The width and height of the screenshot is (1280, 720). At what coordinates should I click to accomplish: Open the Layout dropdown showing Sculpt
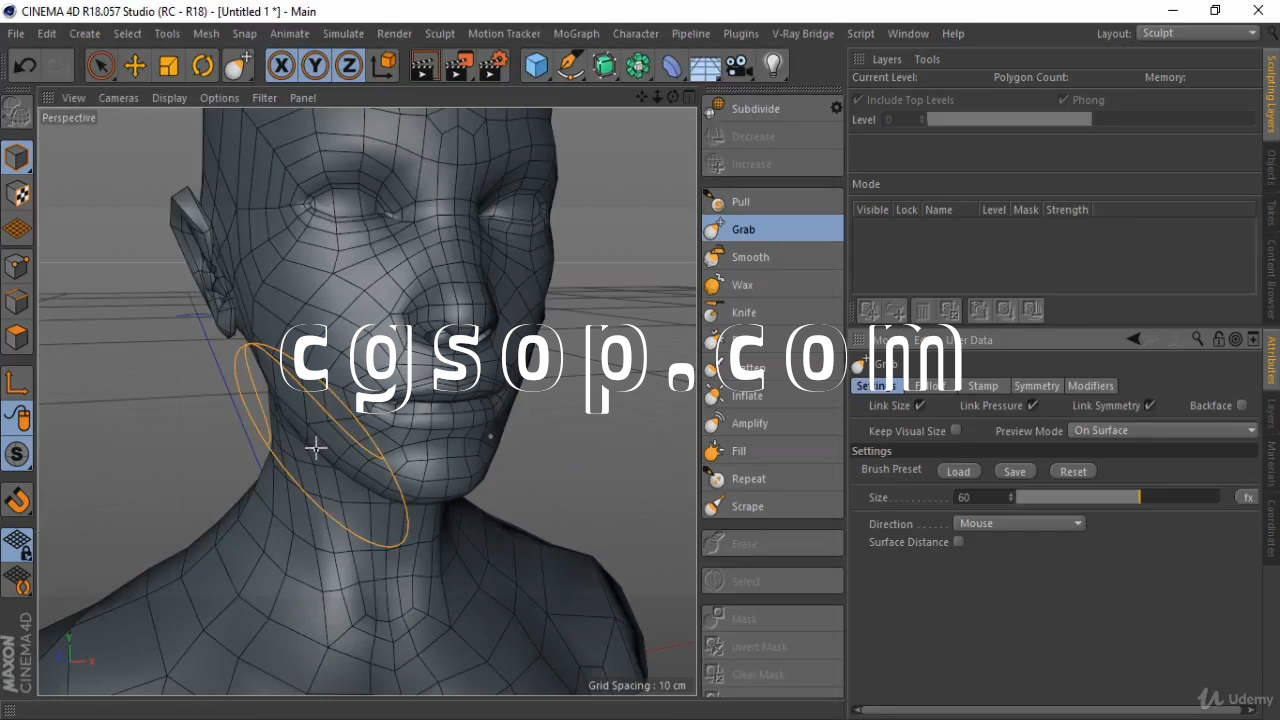(1198, 33)
